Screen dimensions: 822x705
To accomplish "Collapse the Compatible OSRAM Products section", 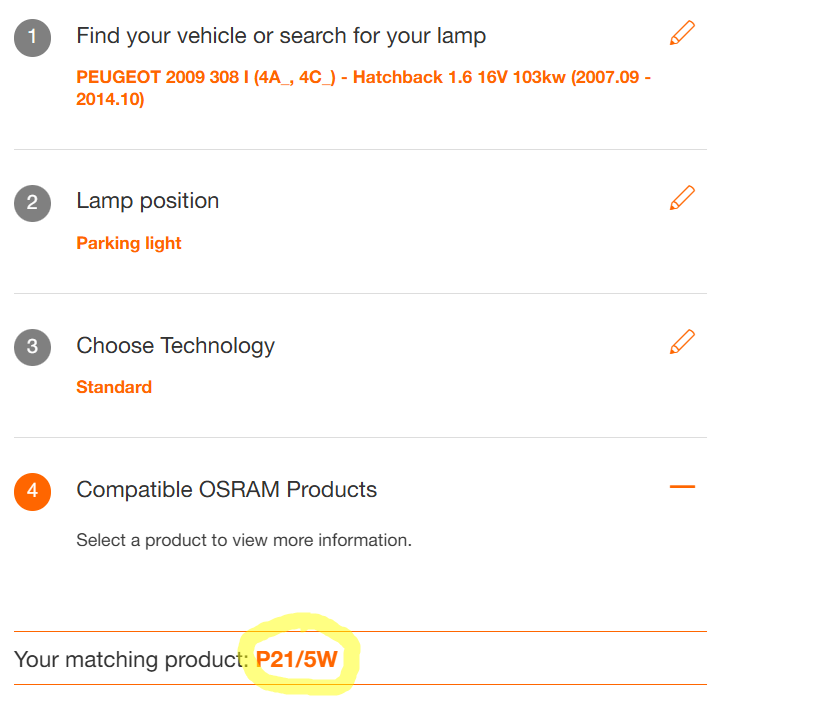I will tap(682, 487).
